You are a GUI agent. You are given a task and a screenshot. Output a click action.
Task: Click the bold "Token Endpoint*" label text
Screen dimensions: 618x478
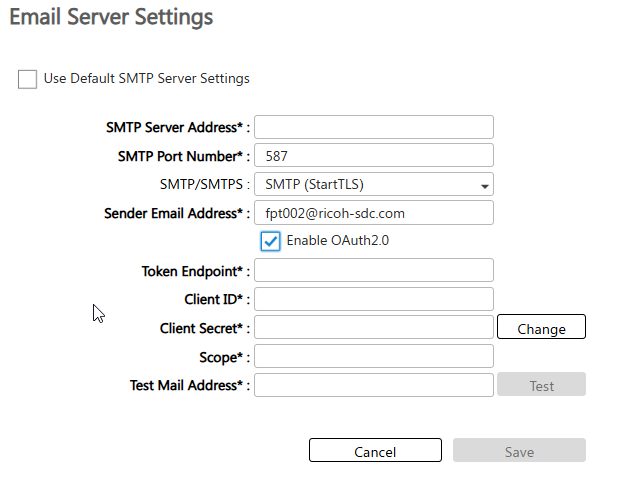coord(195,271)
